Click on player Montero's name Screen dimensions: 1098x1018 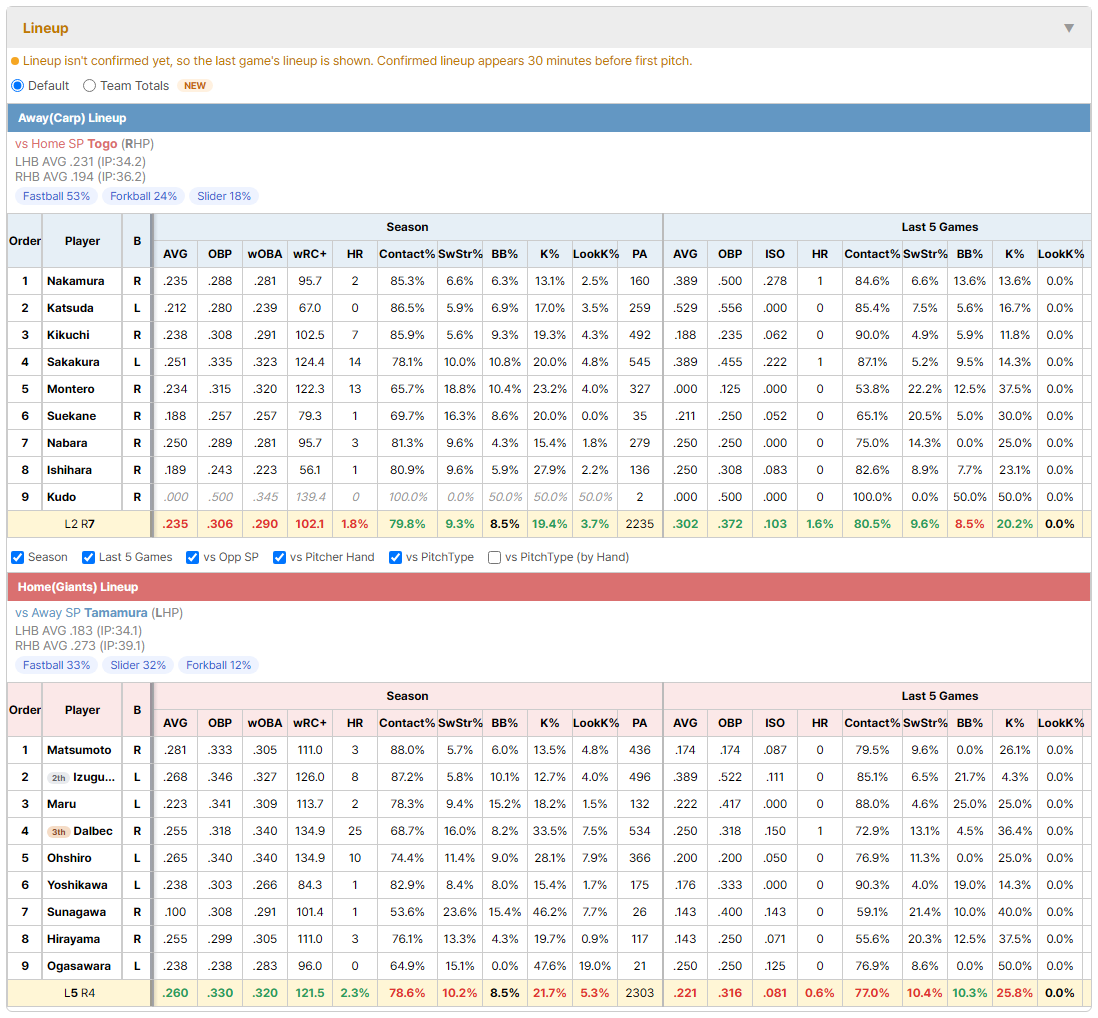pyautogui.click(x=71, y=389)
